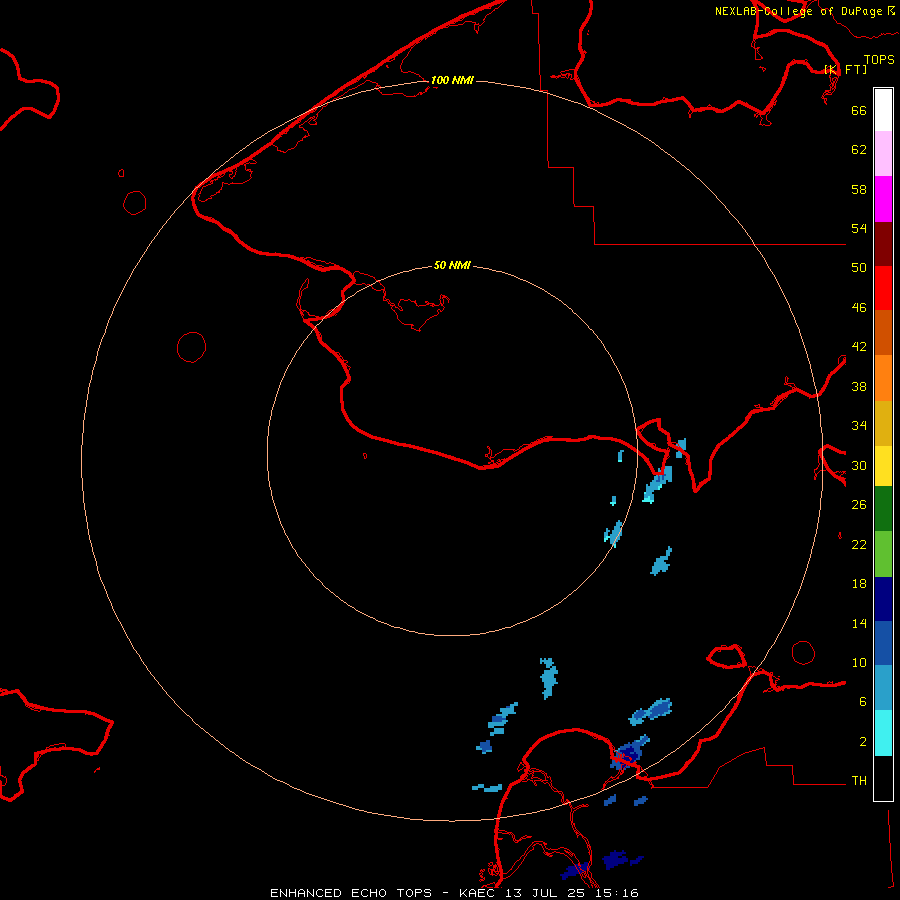Click the 66 legend value label
900x900 pixels.
[x=859, y=110]
